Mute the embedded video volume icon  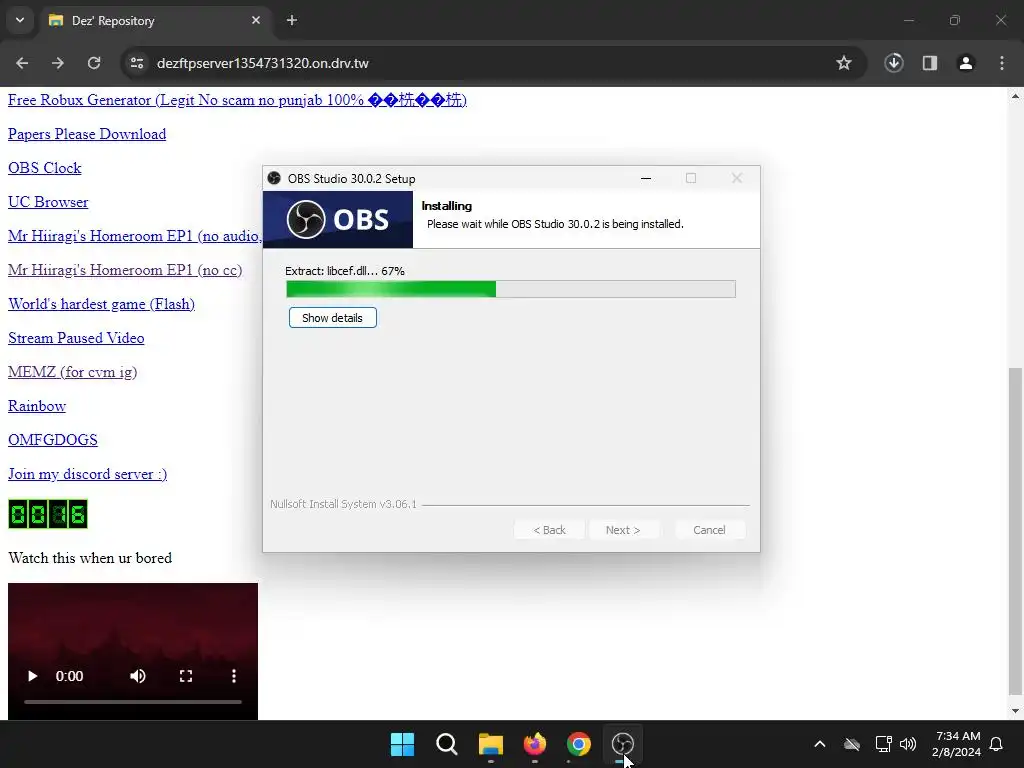(x=137, y=676)
